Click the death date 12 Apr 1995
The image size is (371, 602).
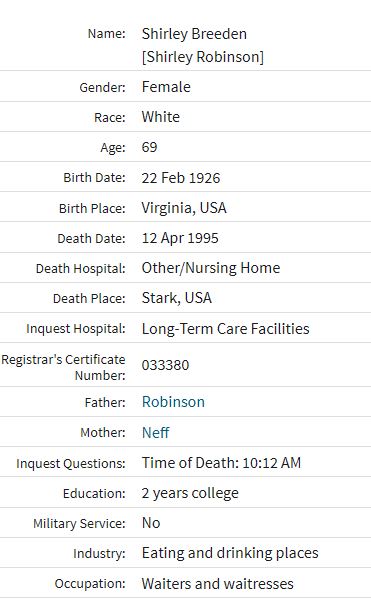180,238
